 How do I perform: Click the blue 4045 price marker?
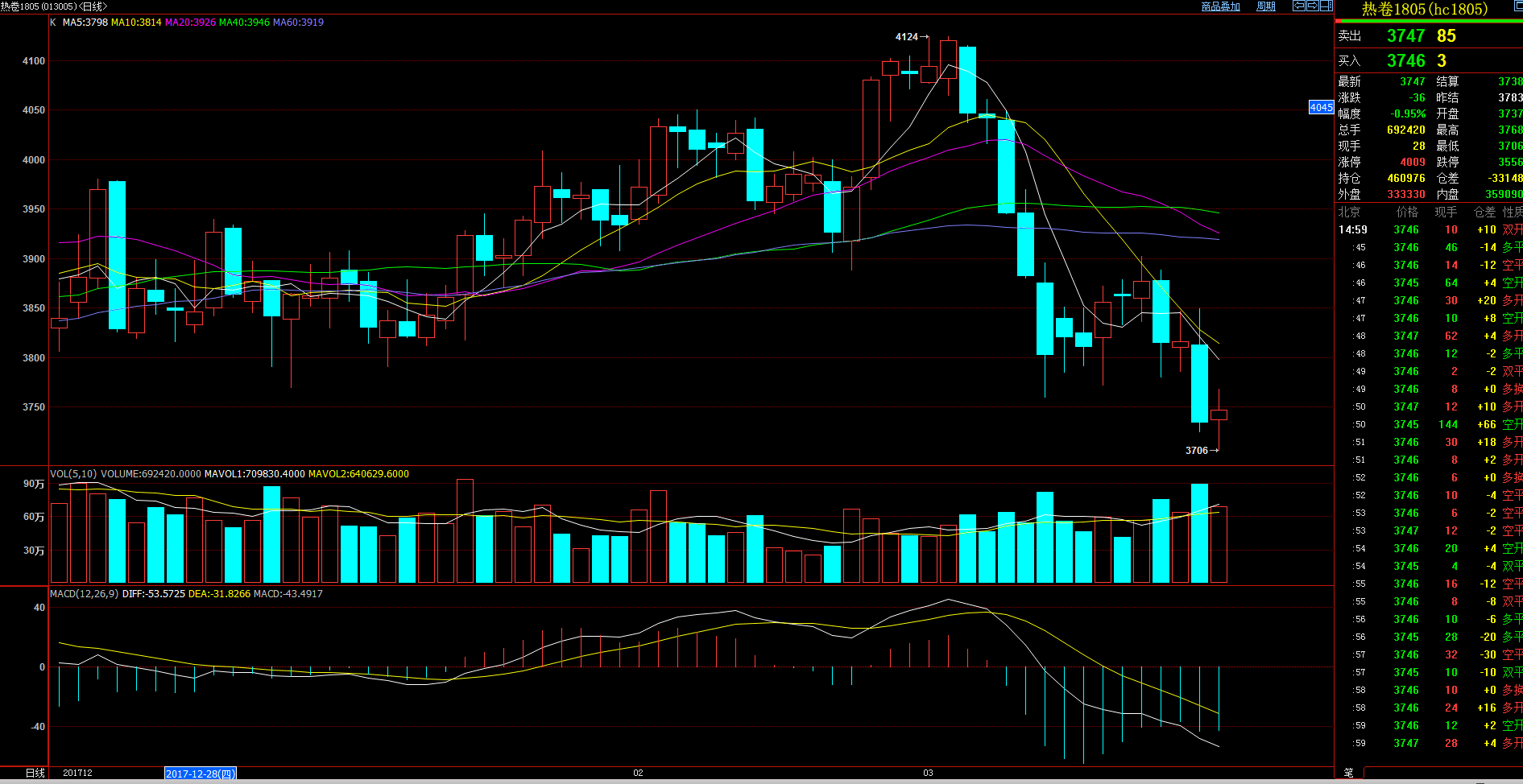(1321, 108)
